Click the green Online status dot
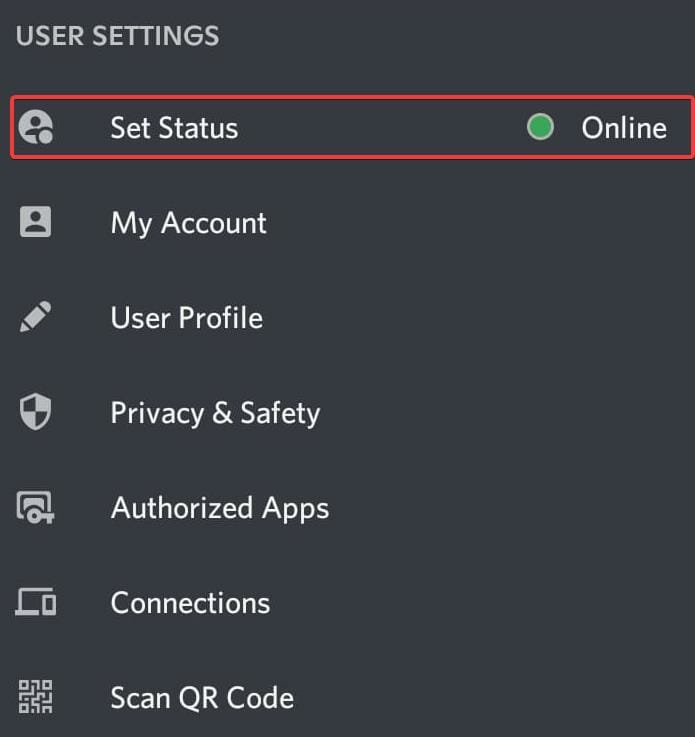The height and width of the screenshot is (737, 695). point(540,127)
